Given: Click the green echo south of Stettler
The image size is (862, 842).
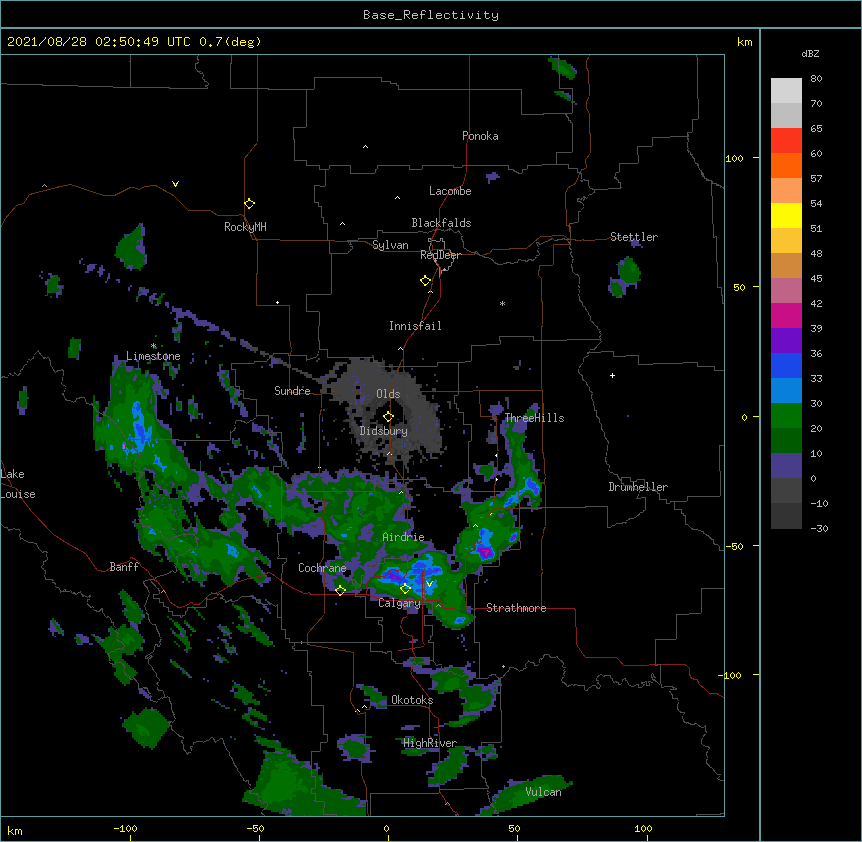Looking at the screenshot, I should point(627,277).
